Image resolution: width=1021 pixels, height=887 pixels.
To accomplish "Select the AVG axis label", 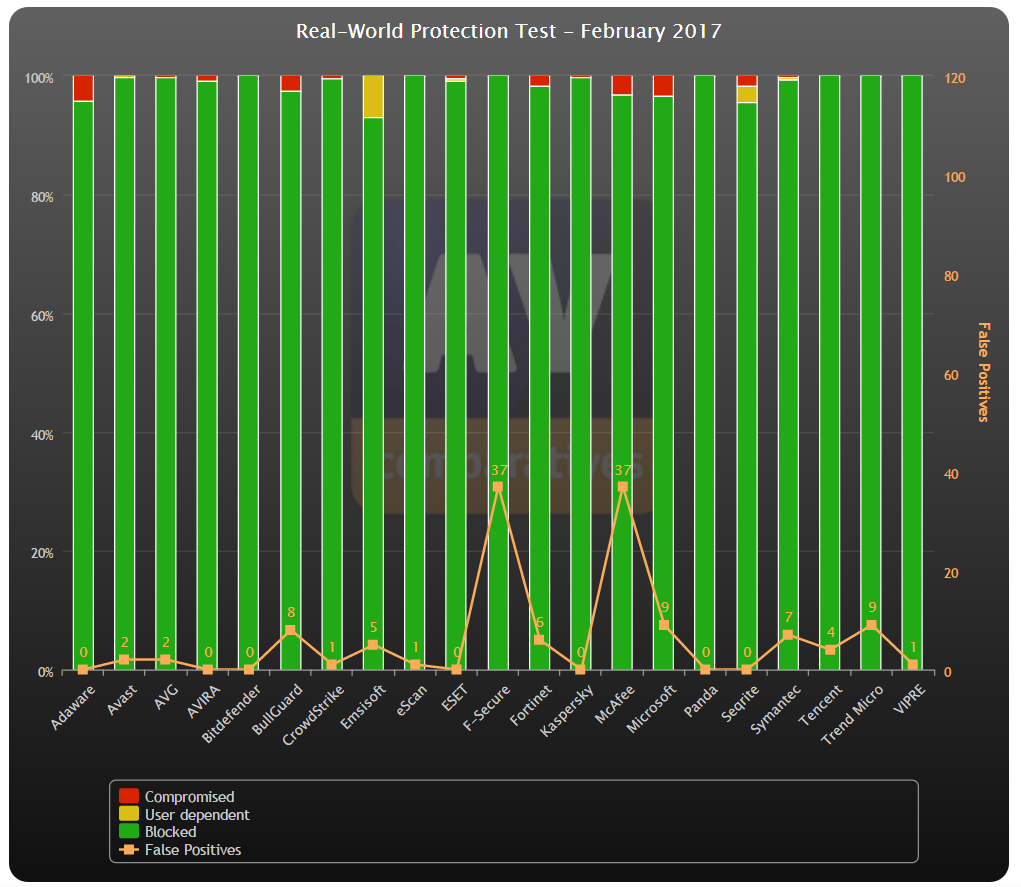I will tap(166, 697).
